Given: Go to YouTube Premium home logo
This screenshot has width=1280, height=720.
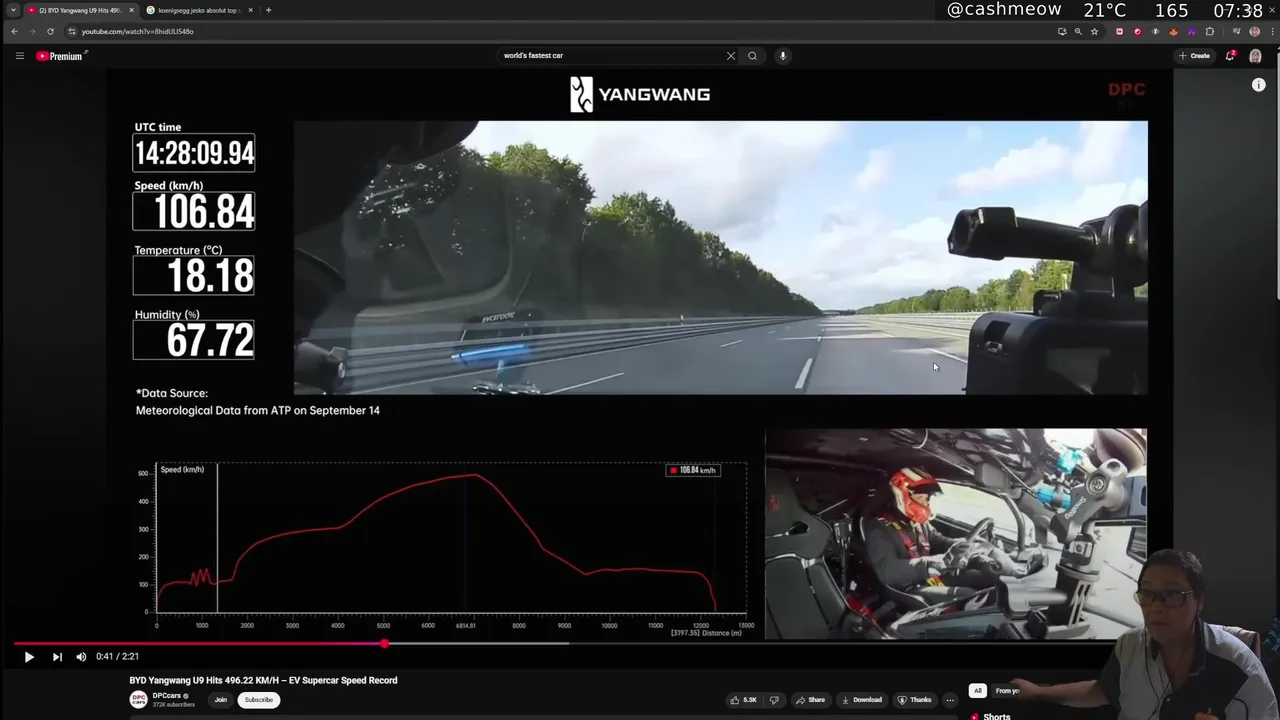Looking at the screenshot, I should pyautogui.click(x=60, y=56).
